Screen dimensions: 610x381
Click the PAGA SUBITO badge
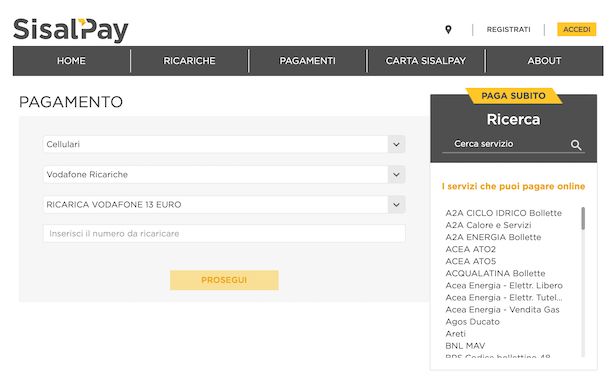[514, 96]
